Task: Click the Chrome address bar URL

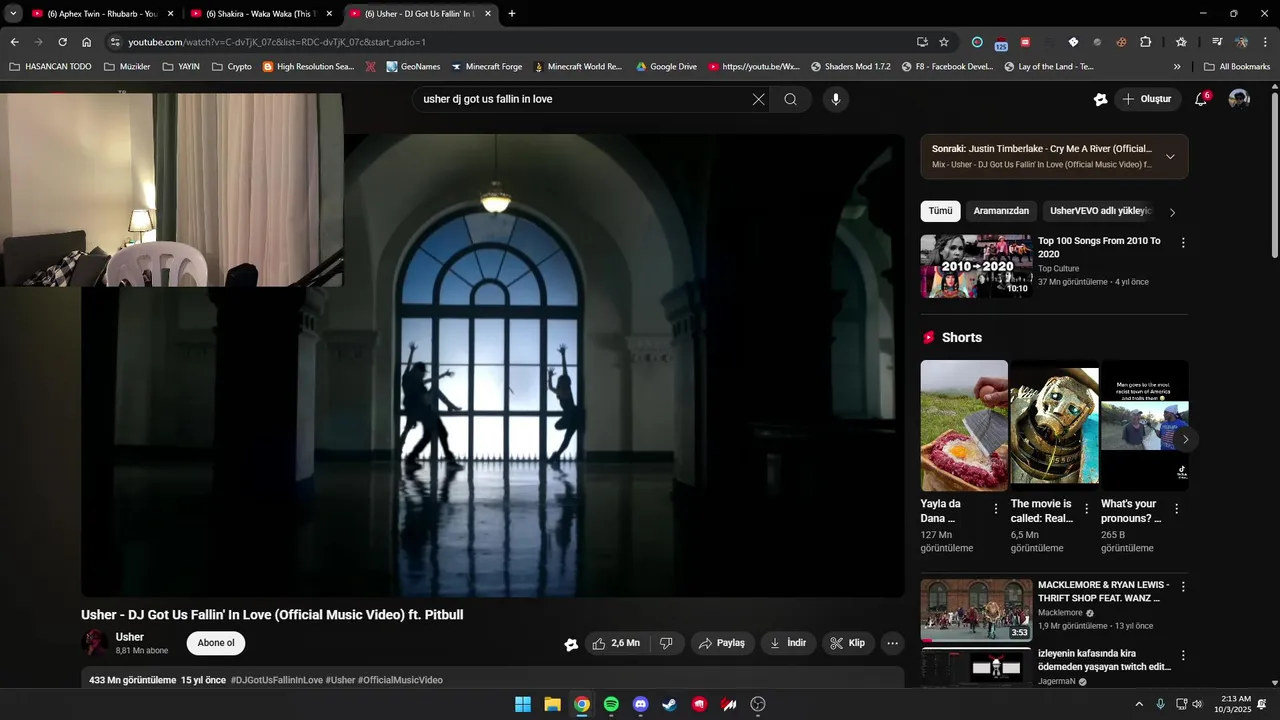Action: (276, 42)
